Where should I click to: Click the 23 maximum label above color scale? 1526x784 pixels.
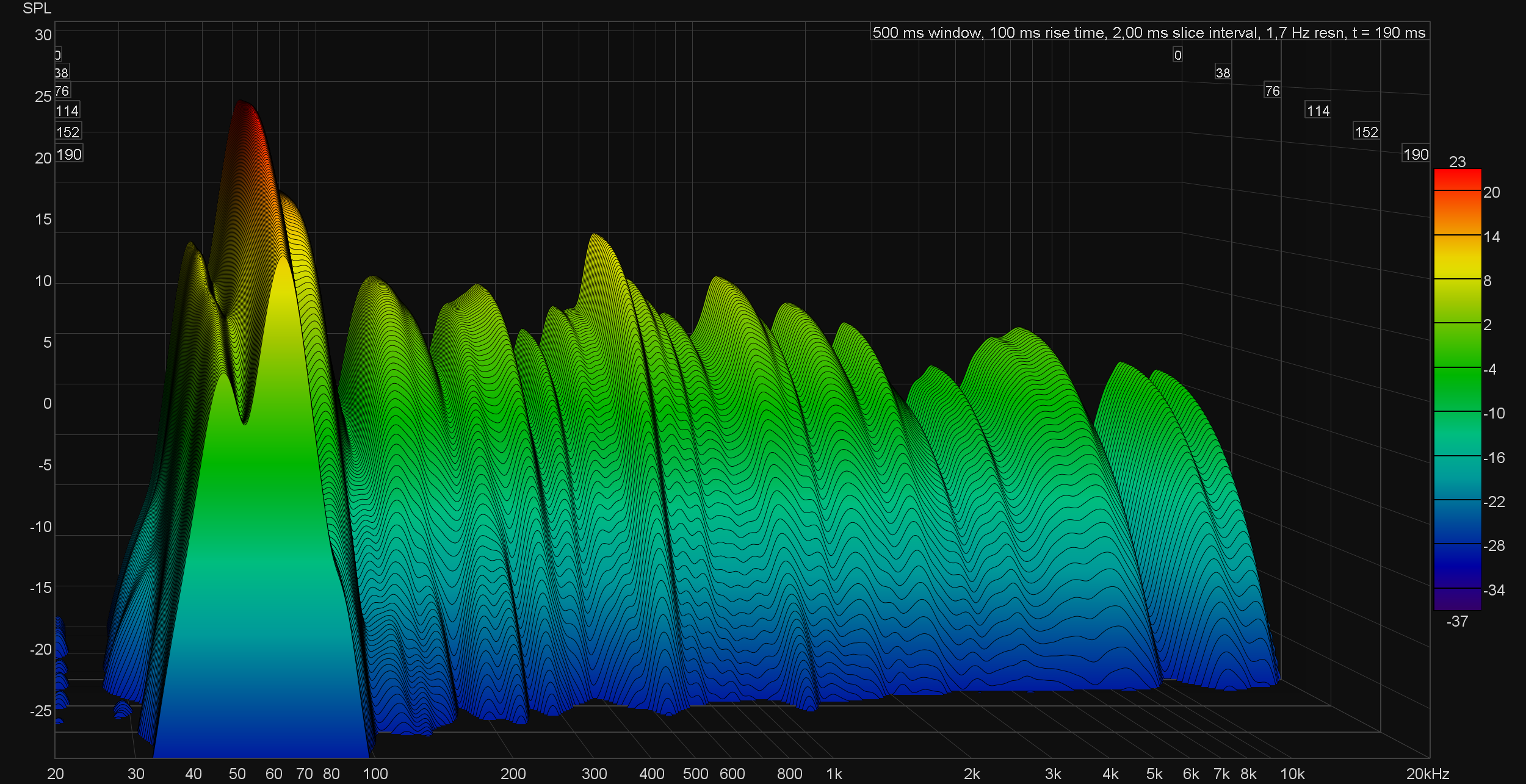point(1457,162)
